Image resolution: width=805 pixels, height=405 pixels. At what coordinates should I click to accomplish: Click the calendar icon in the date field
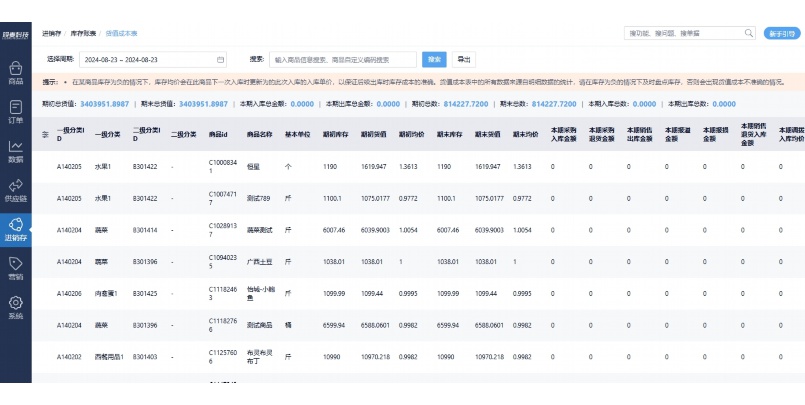pyautogui.click(x=220, y=60)
